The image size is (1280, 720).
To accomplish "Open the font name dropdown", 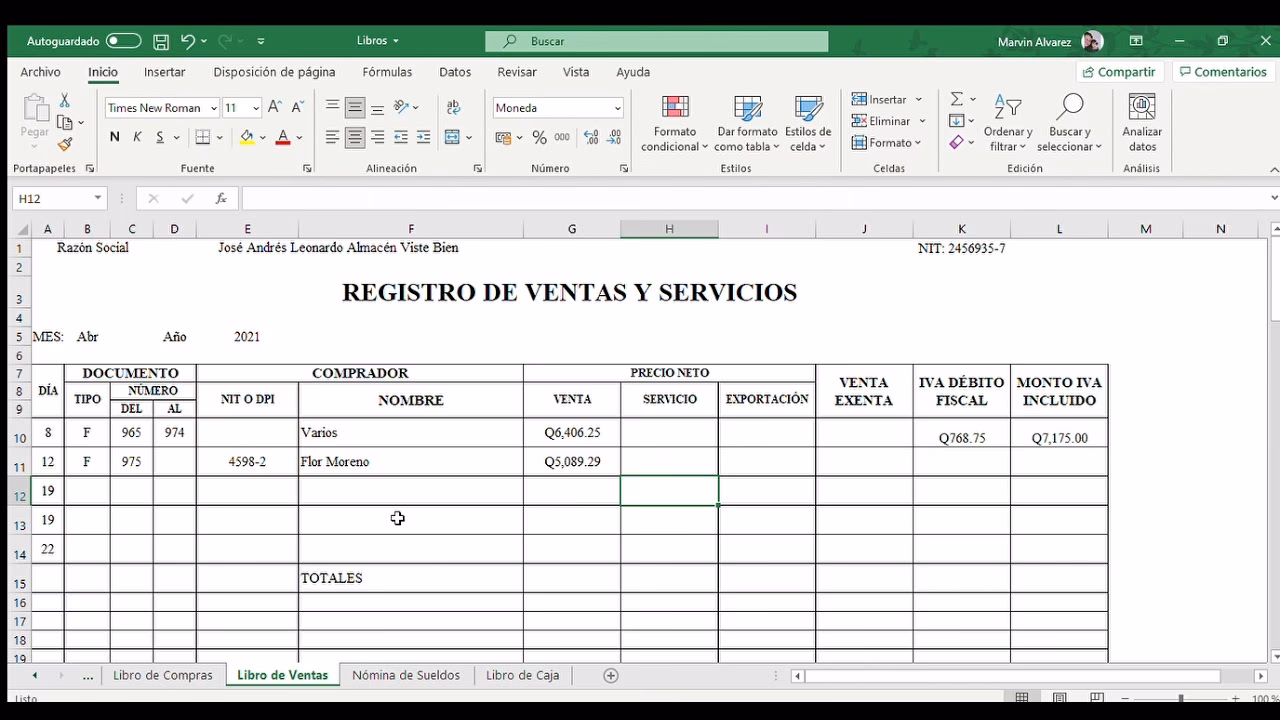I will (213, 108).
